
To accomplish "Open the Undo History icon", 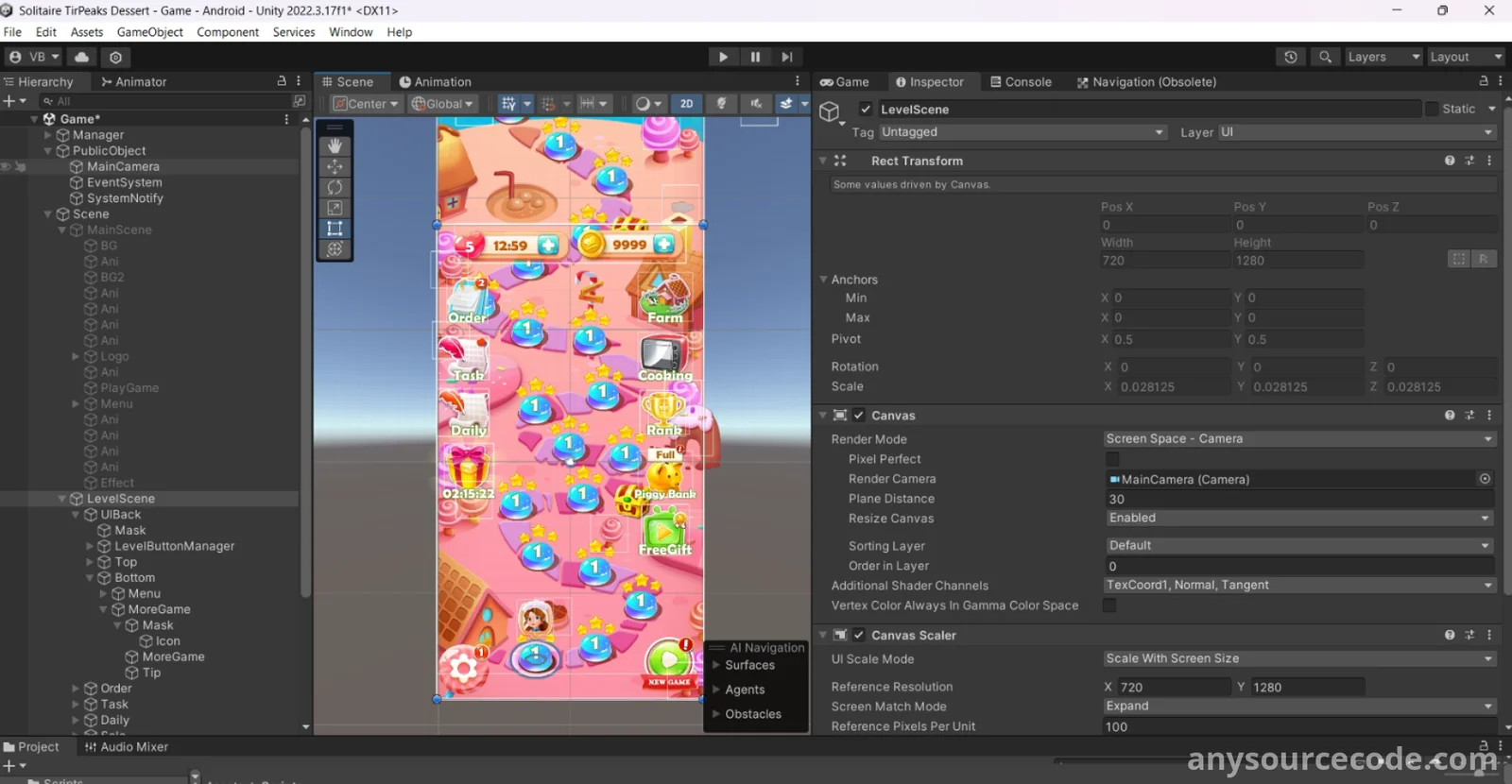I will pos(1291,57).
